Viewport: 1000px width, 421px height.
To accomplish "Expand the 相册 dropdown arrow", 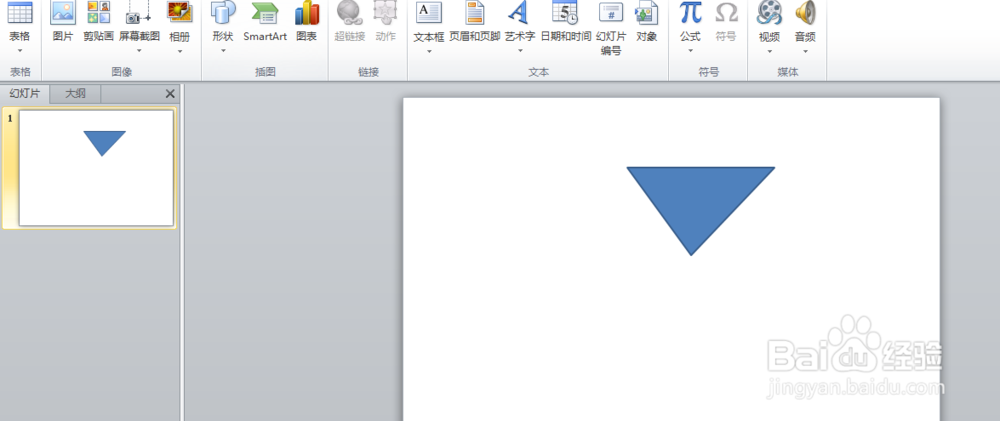I will click(x=179, y=50).
